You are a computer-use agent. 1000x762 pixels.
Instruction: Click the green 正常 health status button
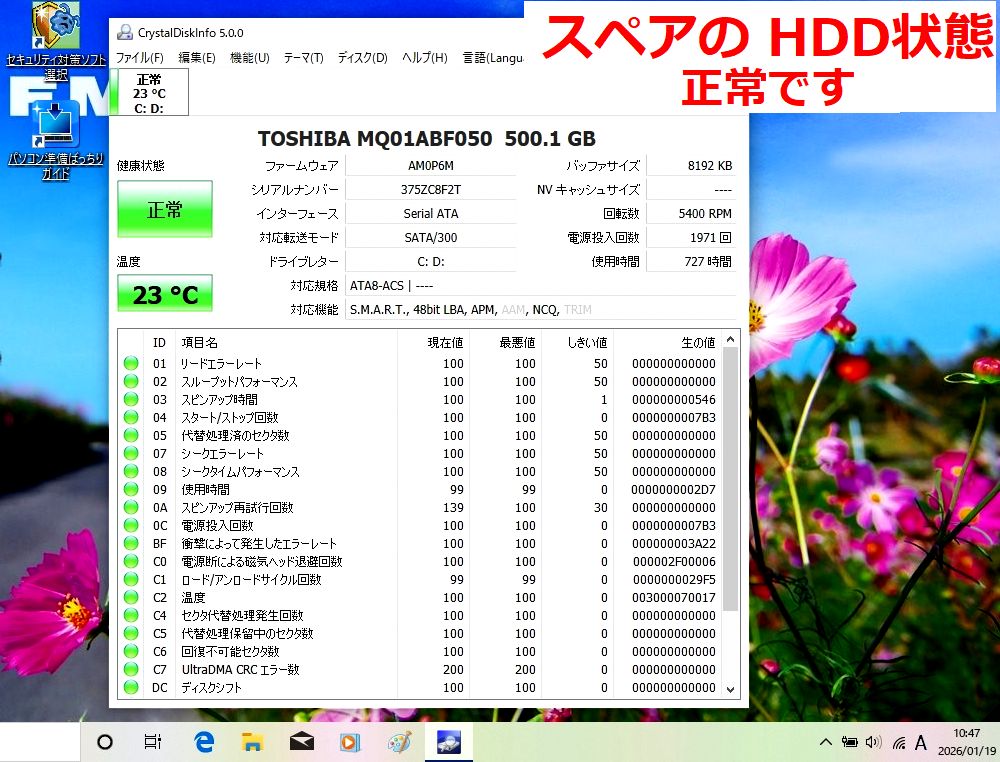(165, 209)
